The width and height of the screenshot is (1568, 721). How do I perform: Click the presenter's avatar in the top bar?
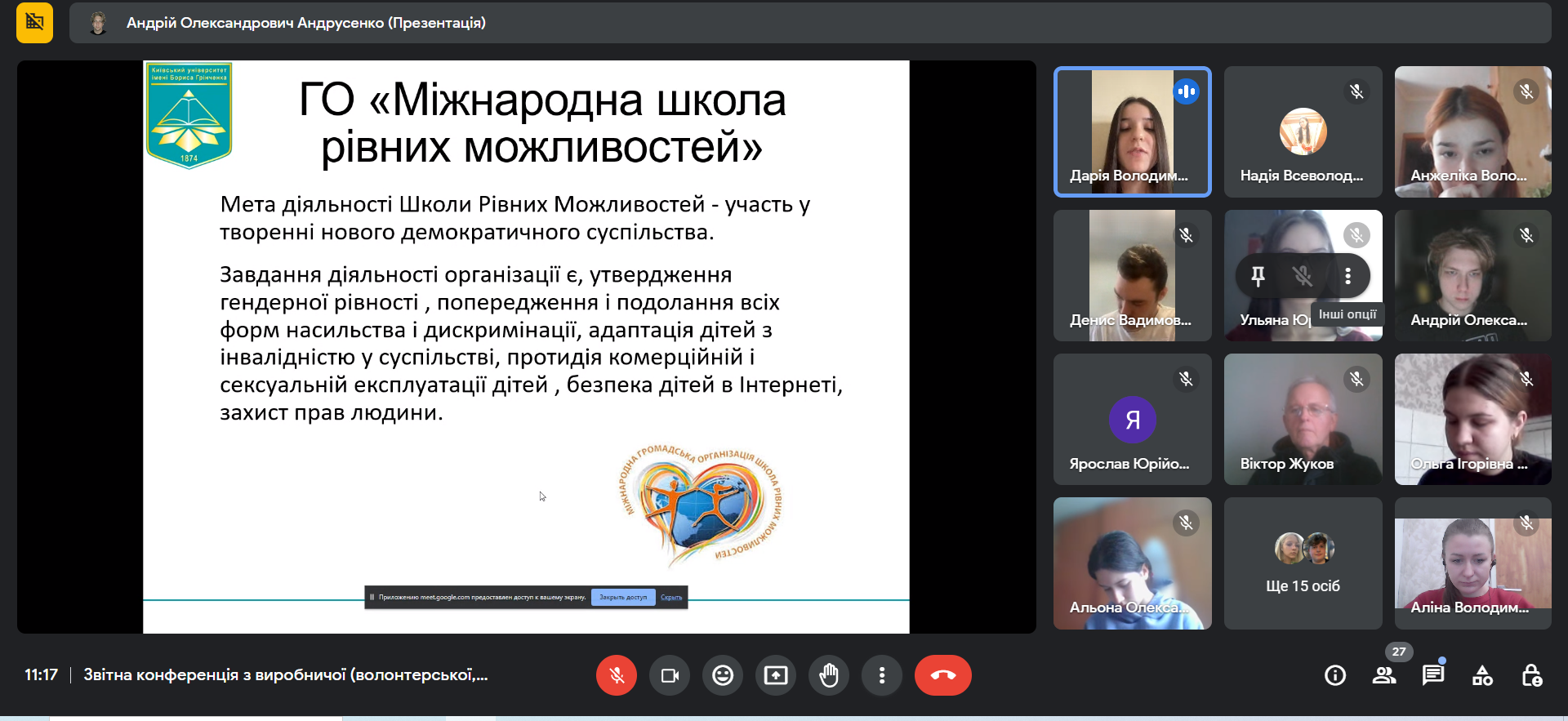pyautogui.click(x=98, y=23)
